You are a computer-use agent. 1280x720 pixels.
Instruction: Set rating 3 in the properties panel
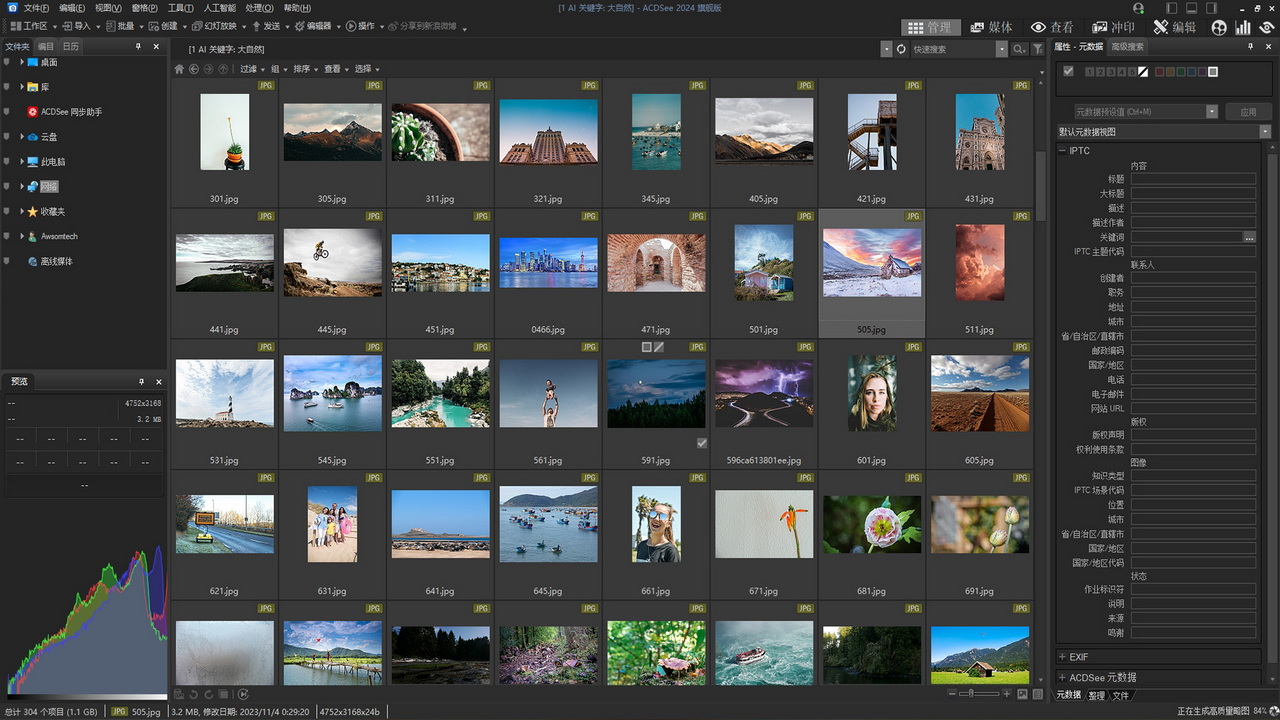pyautogui.click(x=1111, y=72)
